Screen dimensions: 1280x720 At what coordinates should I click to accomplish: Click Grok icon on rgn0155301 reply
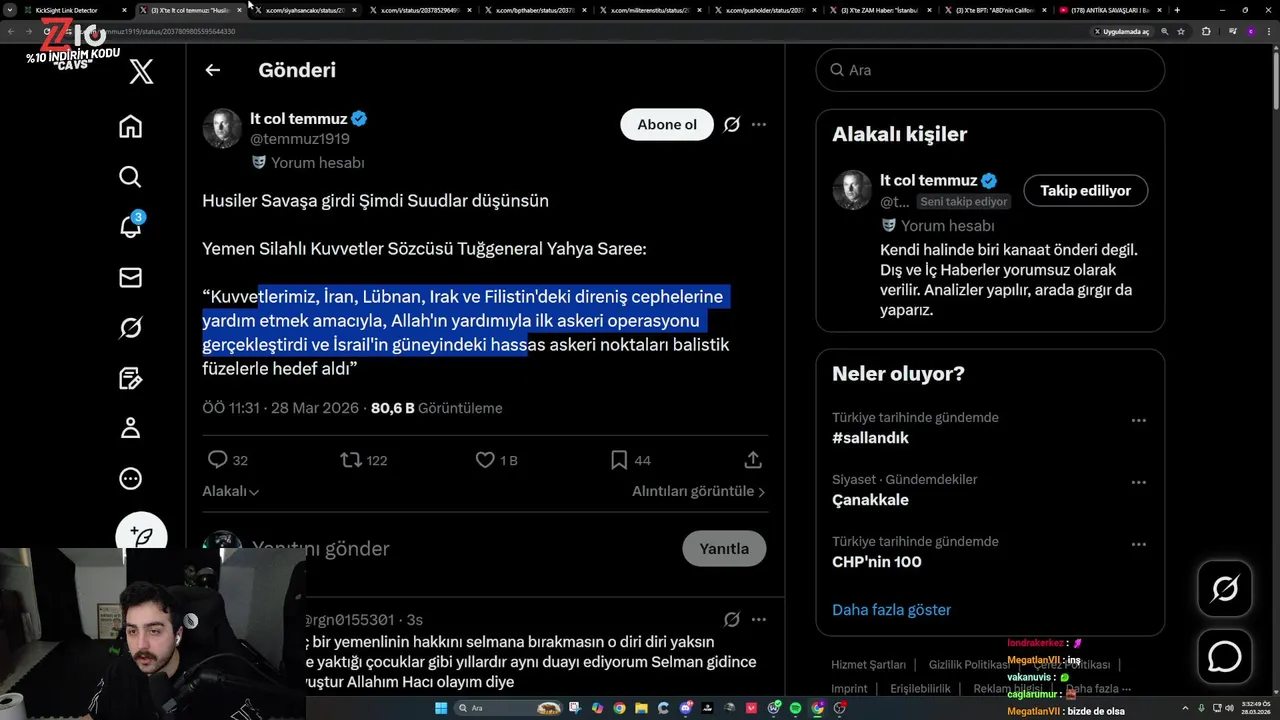tap(731, 619)
